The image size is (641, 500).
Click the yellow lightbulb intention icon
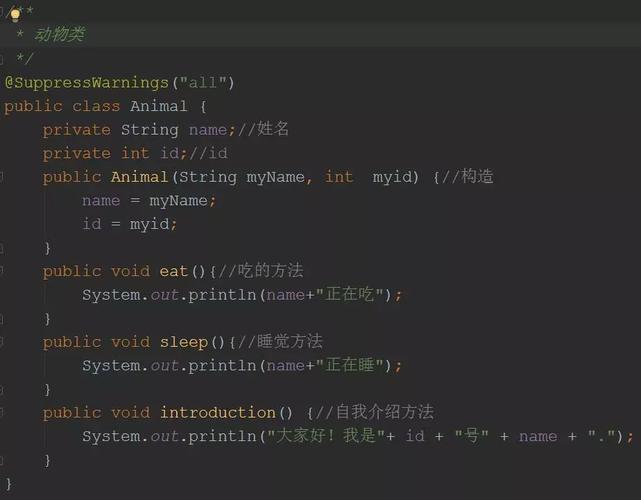click(15, 15)
